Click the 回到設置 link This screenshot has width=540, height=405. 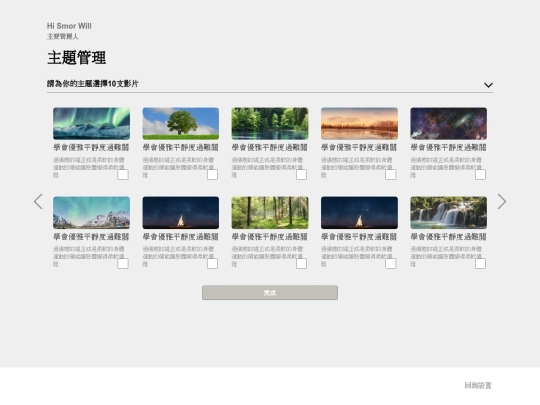(x=478, y=385)
